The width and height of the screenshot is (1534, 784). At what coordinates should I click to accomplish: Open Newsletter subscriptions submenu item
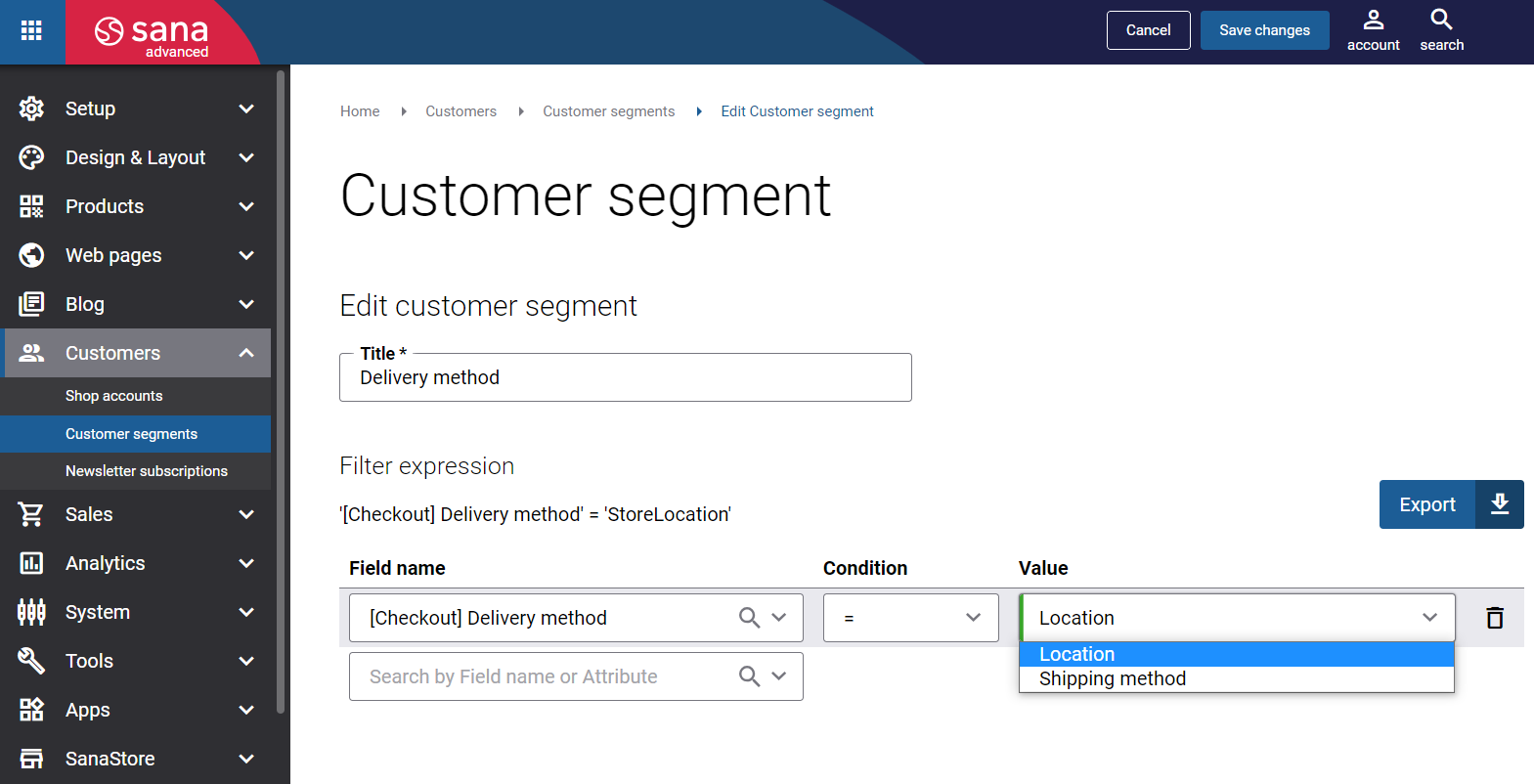[x=136, y=471]
